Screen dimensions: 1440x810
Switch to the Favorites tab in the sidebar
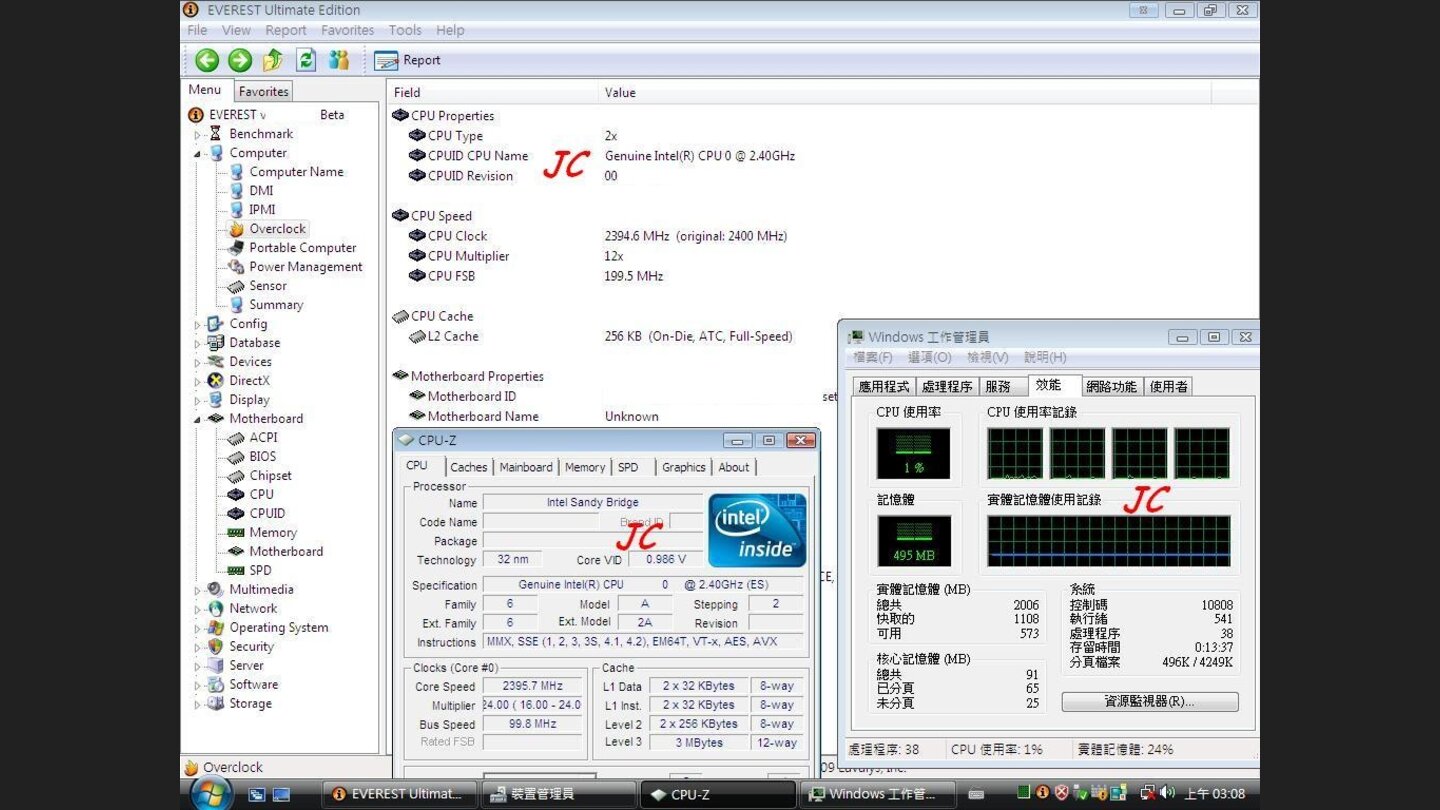click(x=264, y=91)
